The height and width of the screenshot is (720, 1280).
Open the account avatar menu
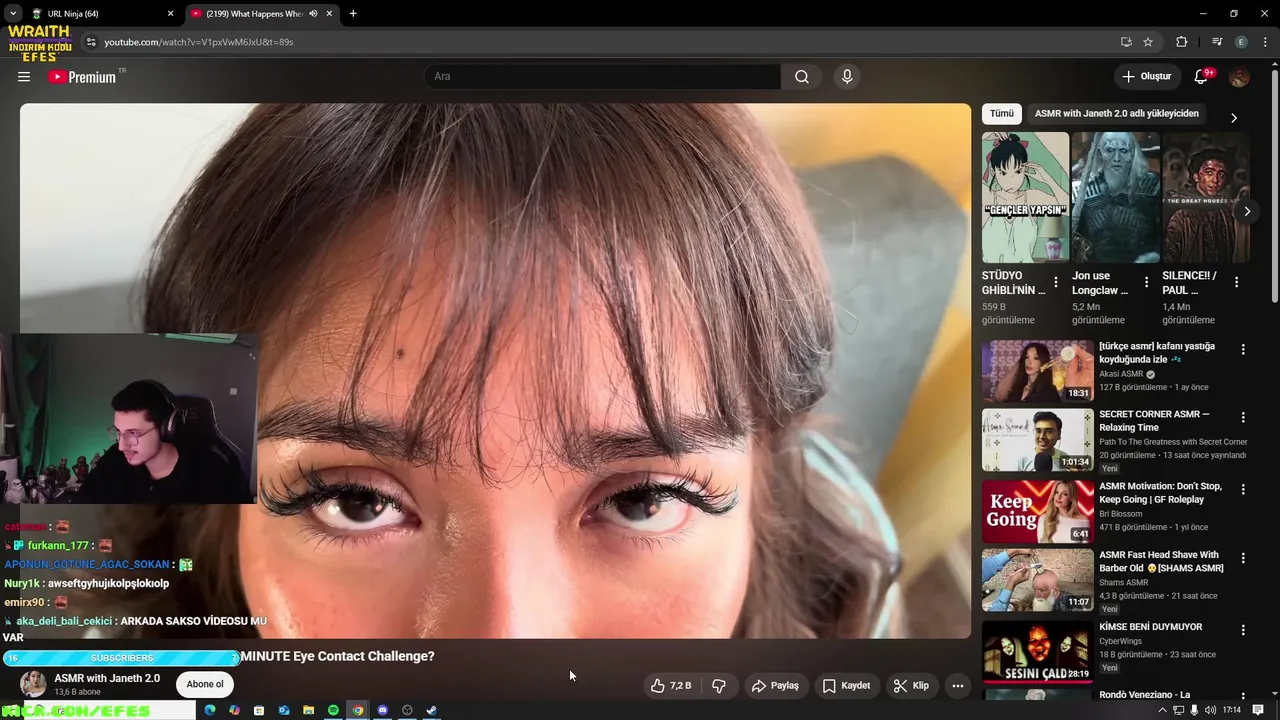coord(1239,77)
